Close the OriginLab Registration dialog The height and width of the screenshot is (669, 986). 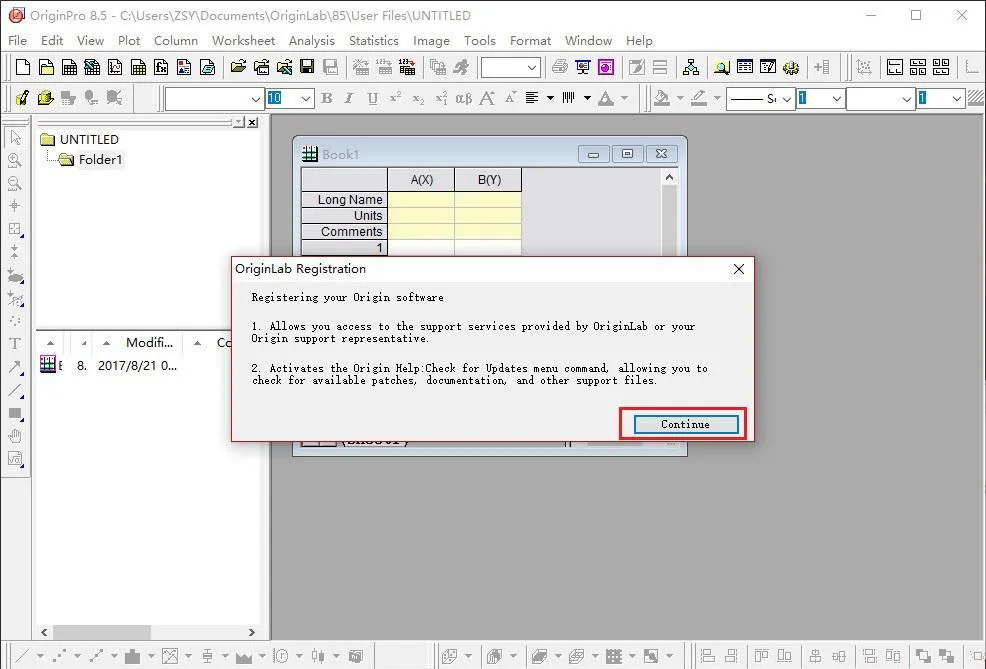(739, 269)
